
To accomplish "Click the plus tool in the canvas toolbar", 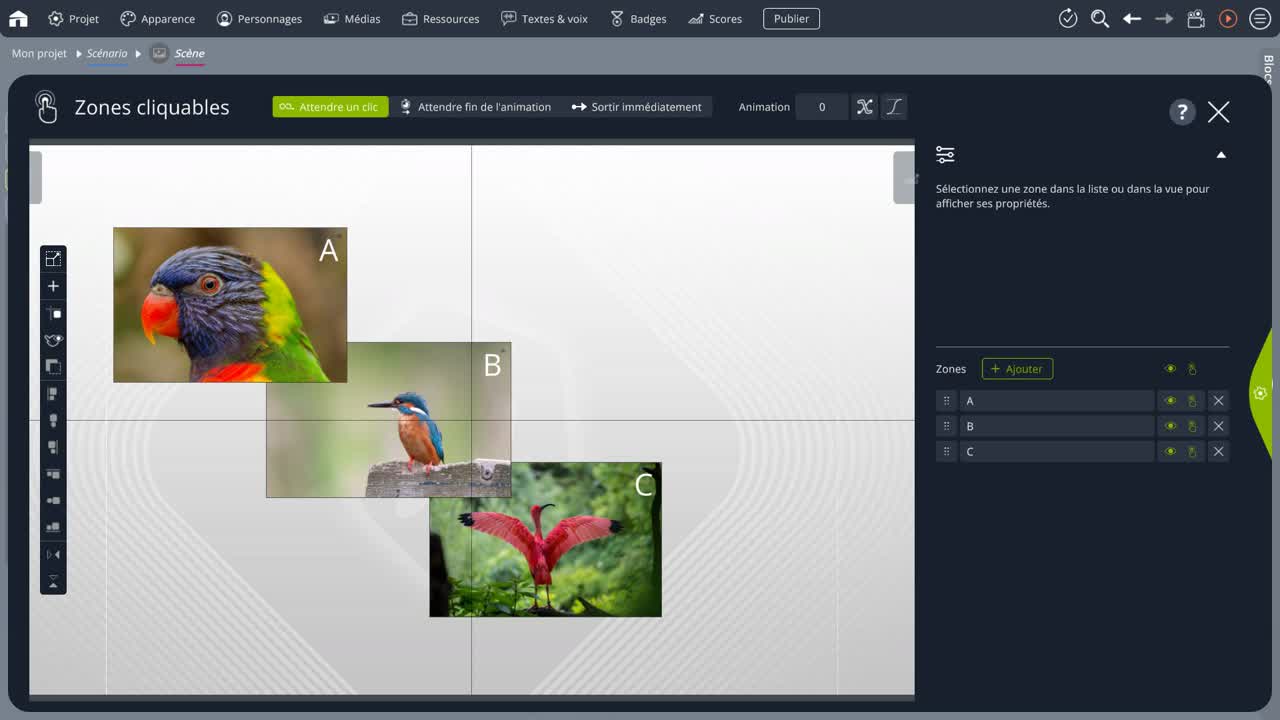I will point(53,286).
